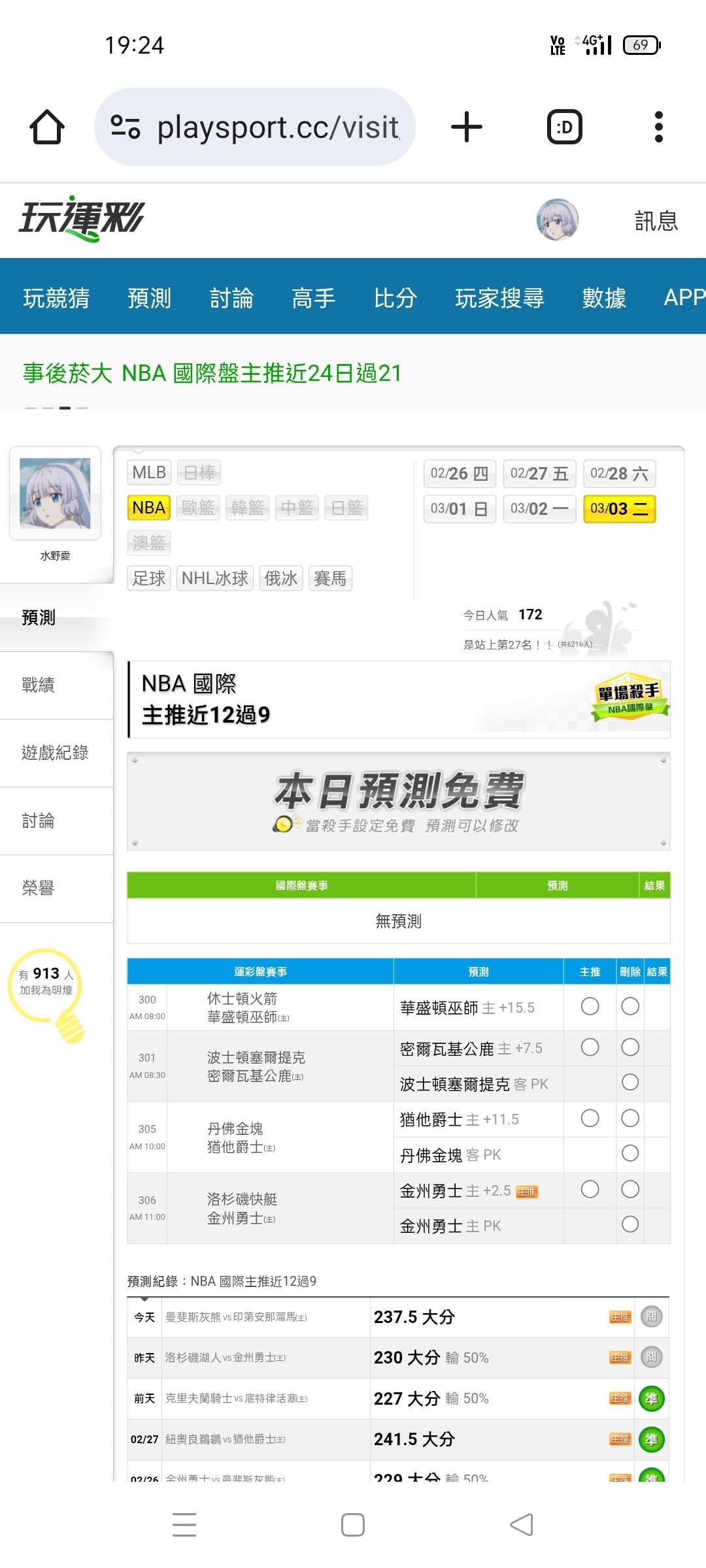
Task: Choose date 02/27 五
Action: coord(539,474)
